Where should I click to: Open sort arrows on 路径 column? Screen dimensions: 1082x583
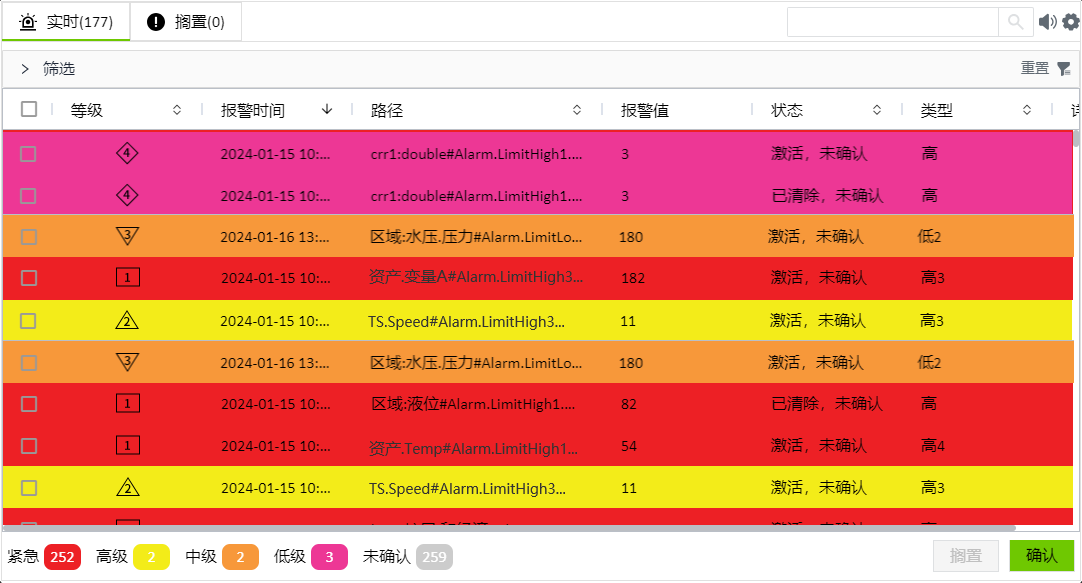[x=577, y=110]
